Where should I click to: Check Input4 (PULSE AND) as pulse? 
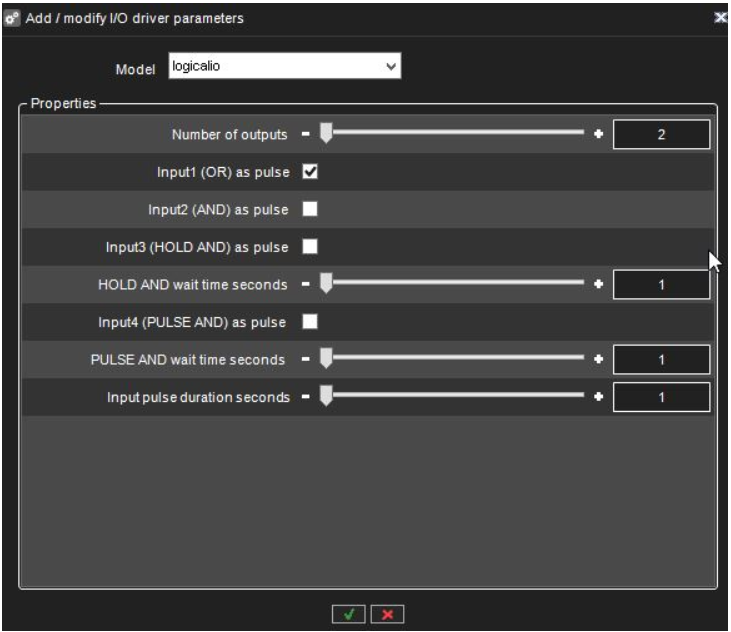(x=310, y=322)
